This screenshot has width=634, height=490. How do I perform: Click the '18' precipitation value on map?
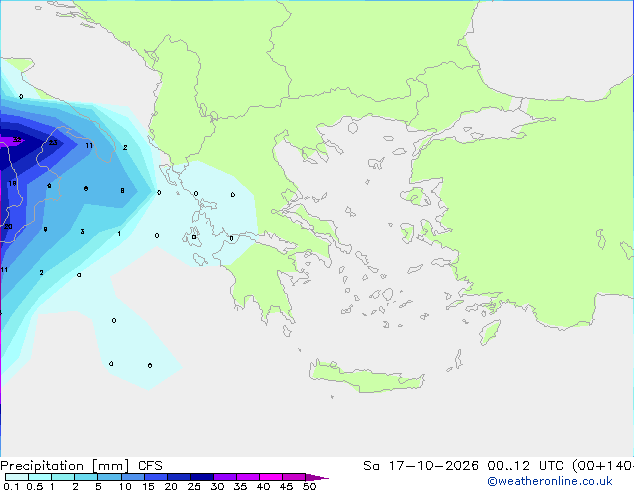click(13, 184)
